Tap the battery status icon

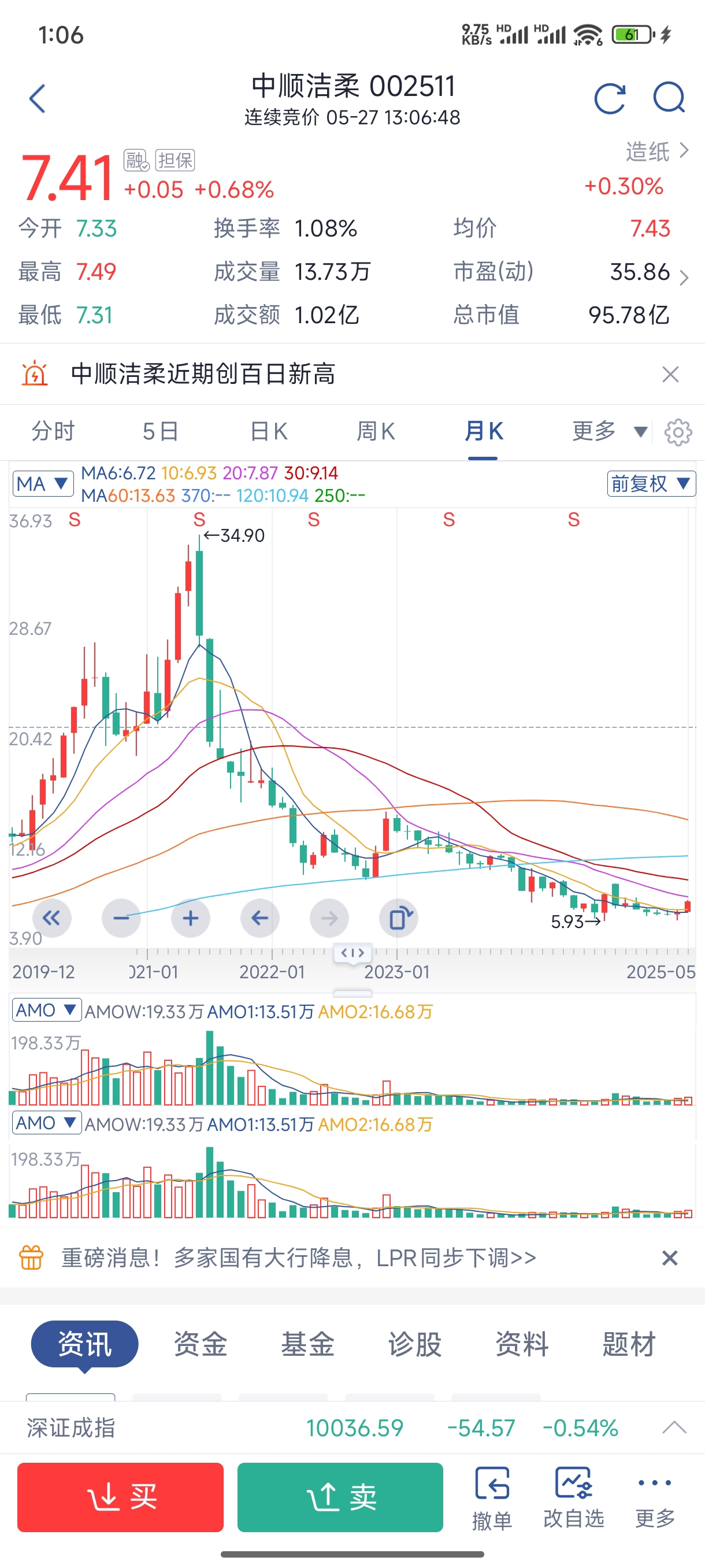coord(633,35)
